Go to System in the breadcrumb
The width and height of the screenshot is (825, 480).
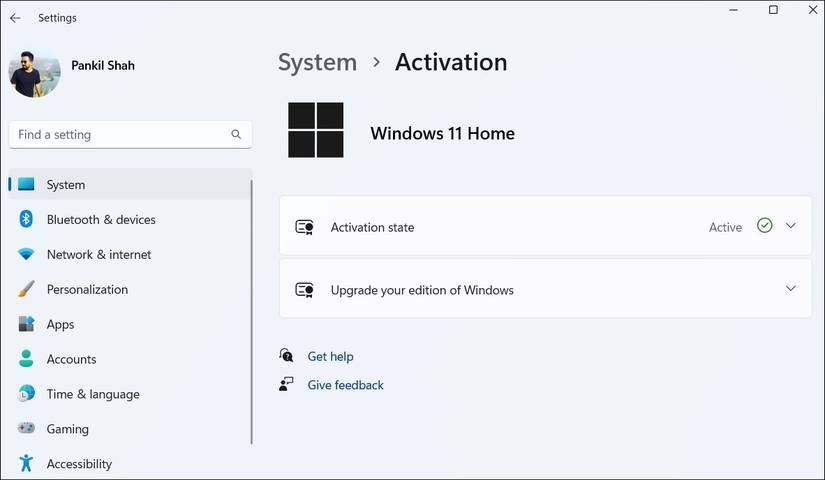[x=317, y=62]
